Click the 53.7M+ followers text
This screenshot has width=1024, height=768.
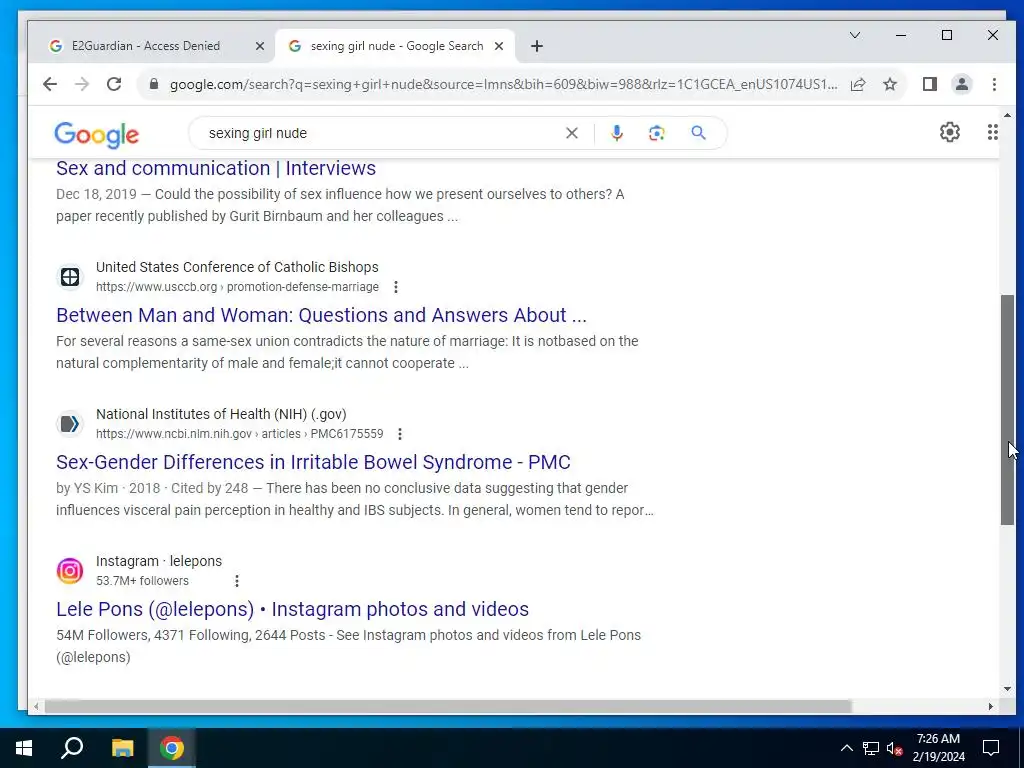pyautogui.click(x=142, y=581)
